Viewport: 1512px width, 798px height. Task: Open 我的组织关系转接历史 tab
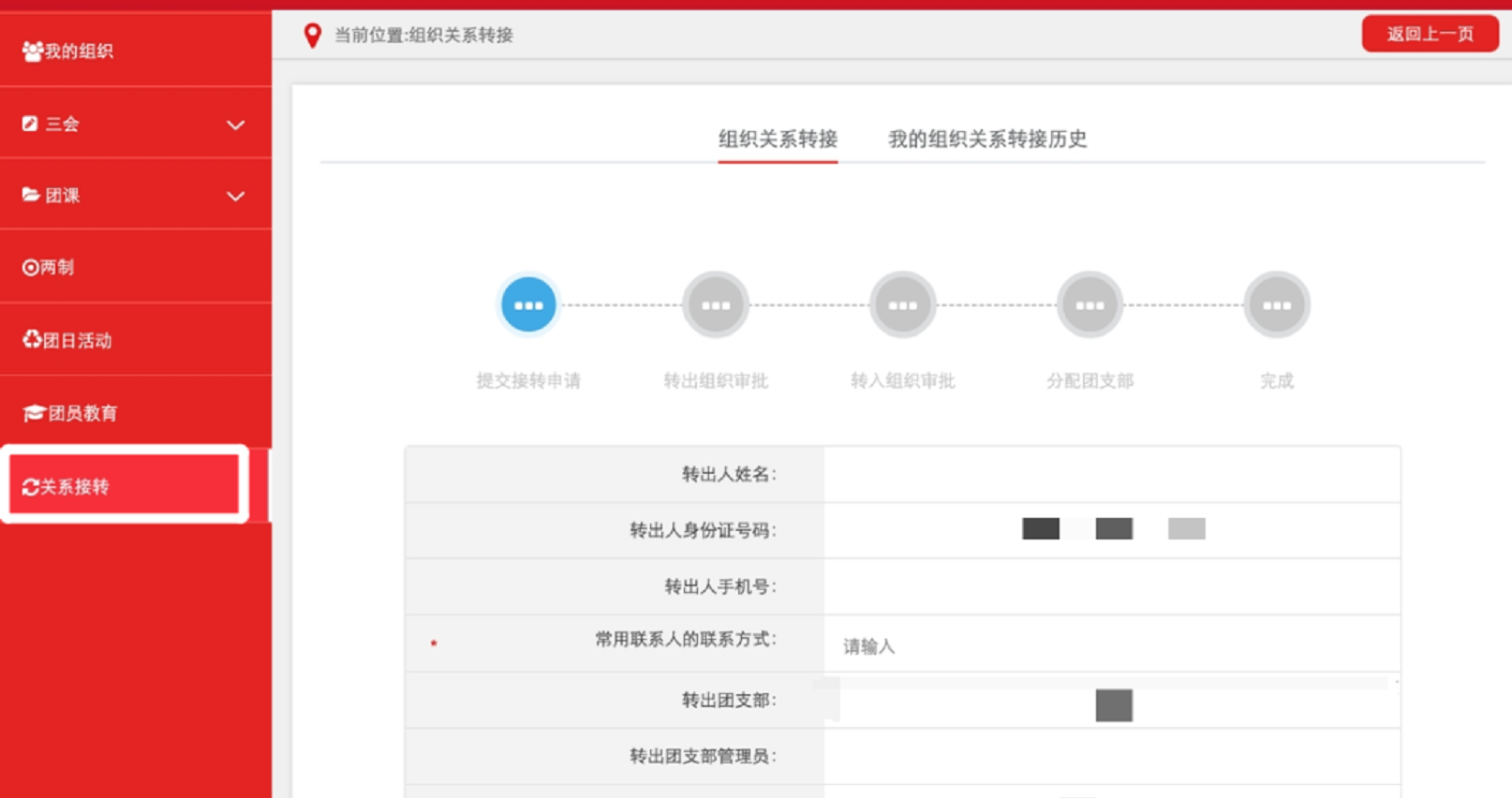click(x=986, y=140)
